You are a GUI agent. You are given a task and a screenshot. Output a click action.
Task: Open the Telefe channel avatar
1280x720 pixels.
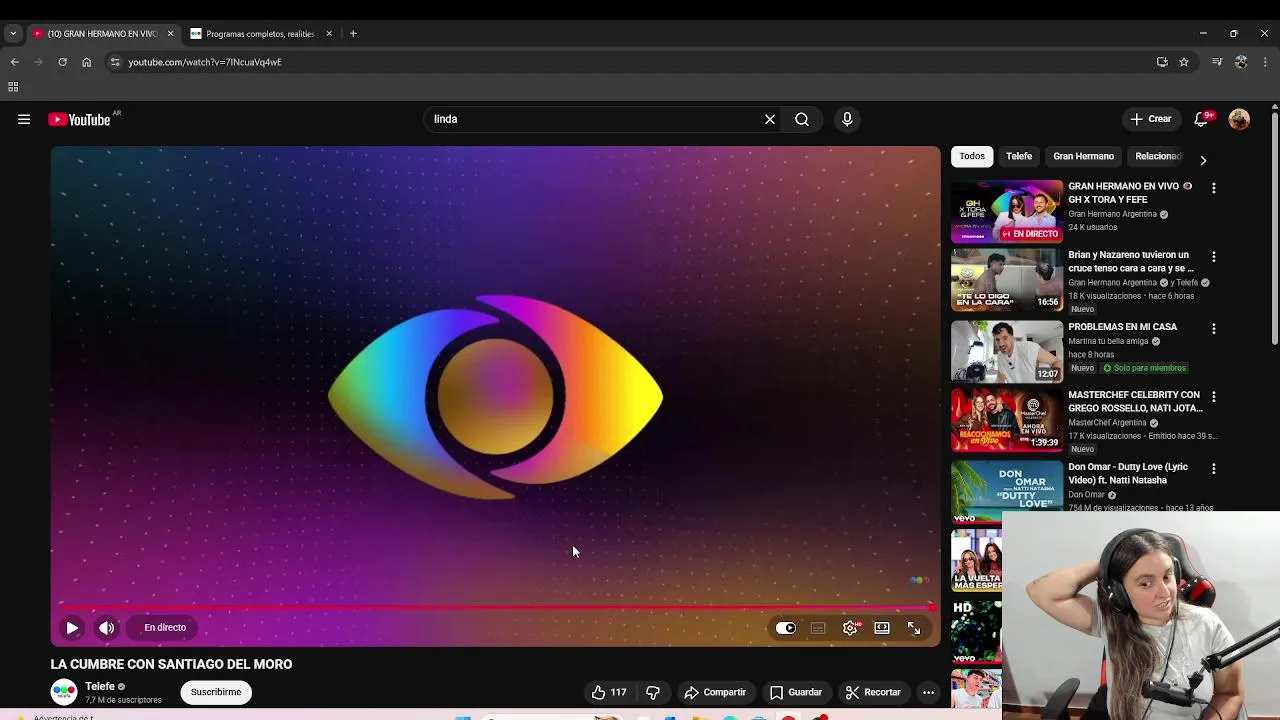[x=64, y=692]
